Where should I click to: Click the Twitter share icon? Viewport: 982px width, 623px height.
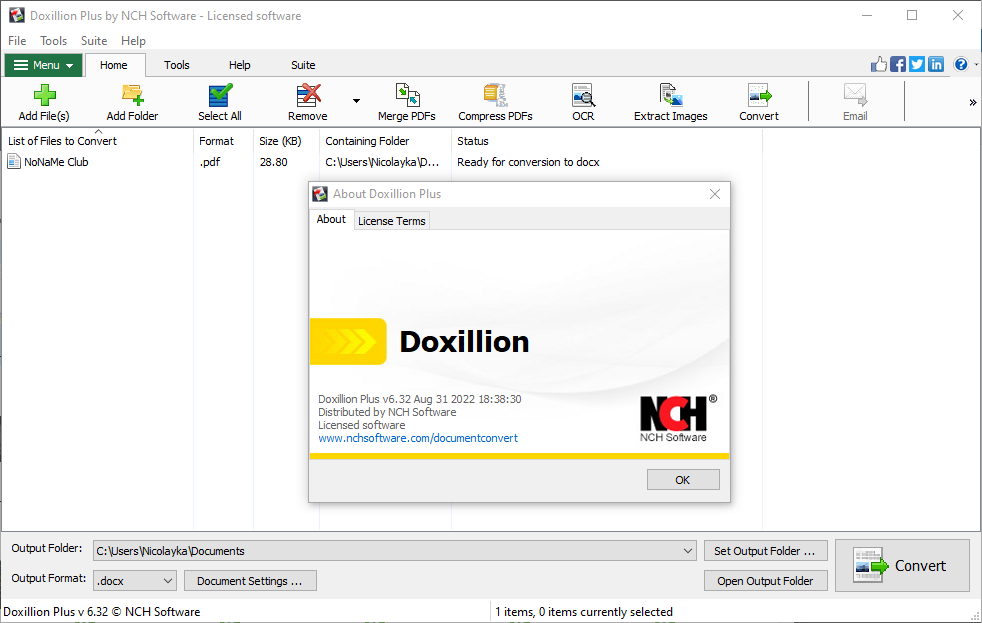[x=917, y=64]
